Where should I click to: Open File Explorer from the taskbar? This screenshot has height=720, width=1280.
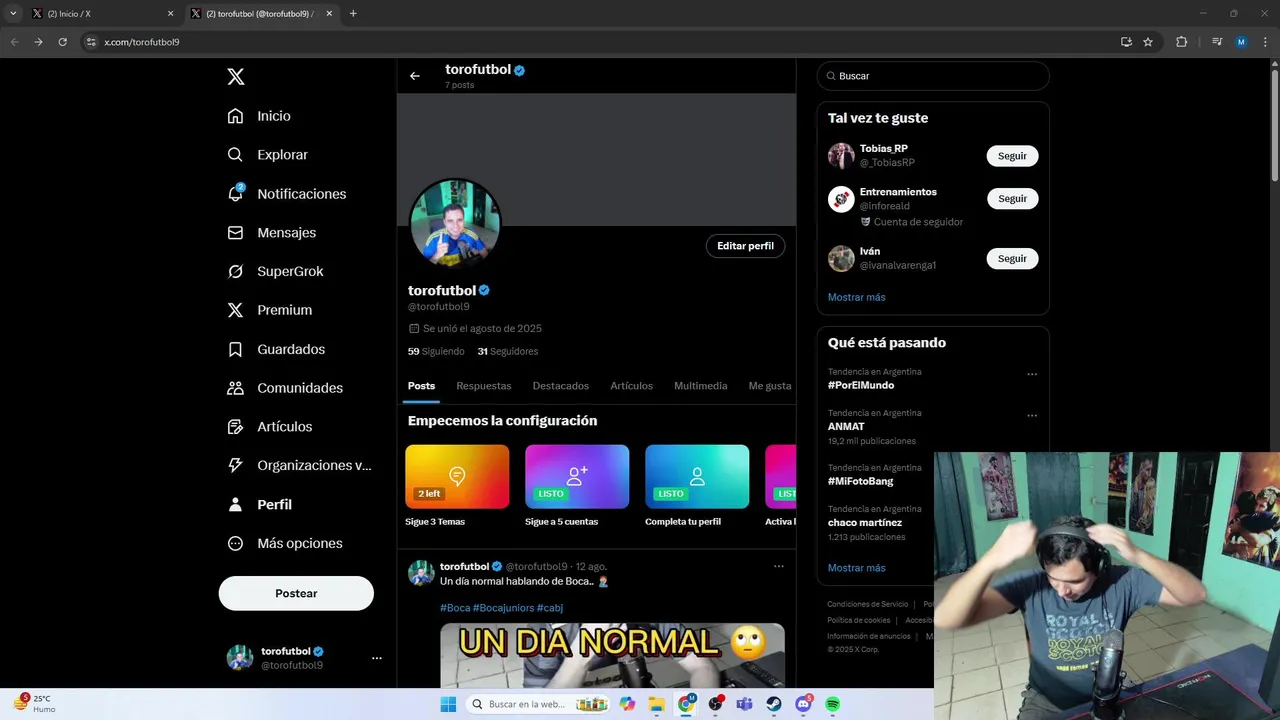pyautogui.click(x=657, y=704)
